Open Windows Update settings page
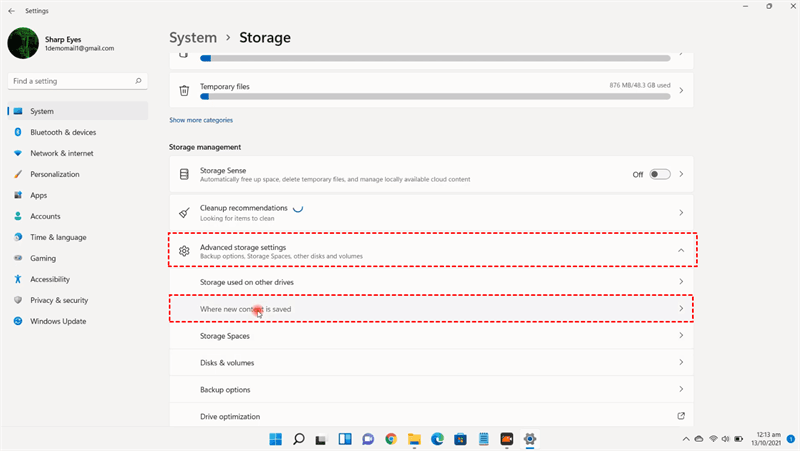Screen dimensions: 800x451 pos(58,321)
